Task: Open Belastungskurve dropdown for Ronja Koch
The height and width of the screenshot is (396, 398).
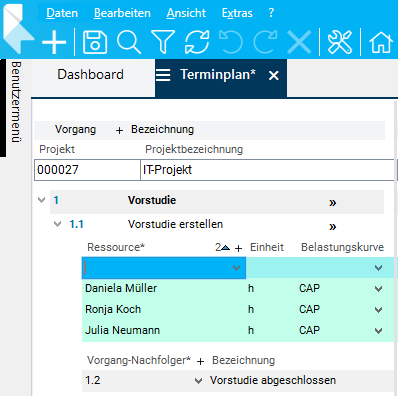Action: pos(378,310)
